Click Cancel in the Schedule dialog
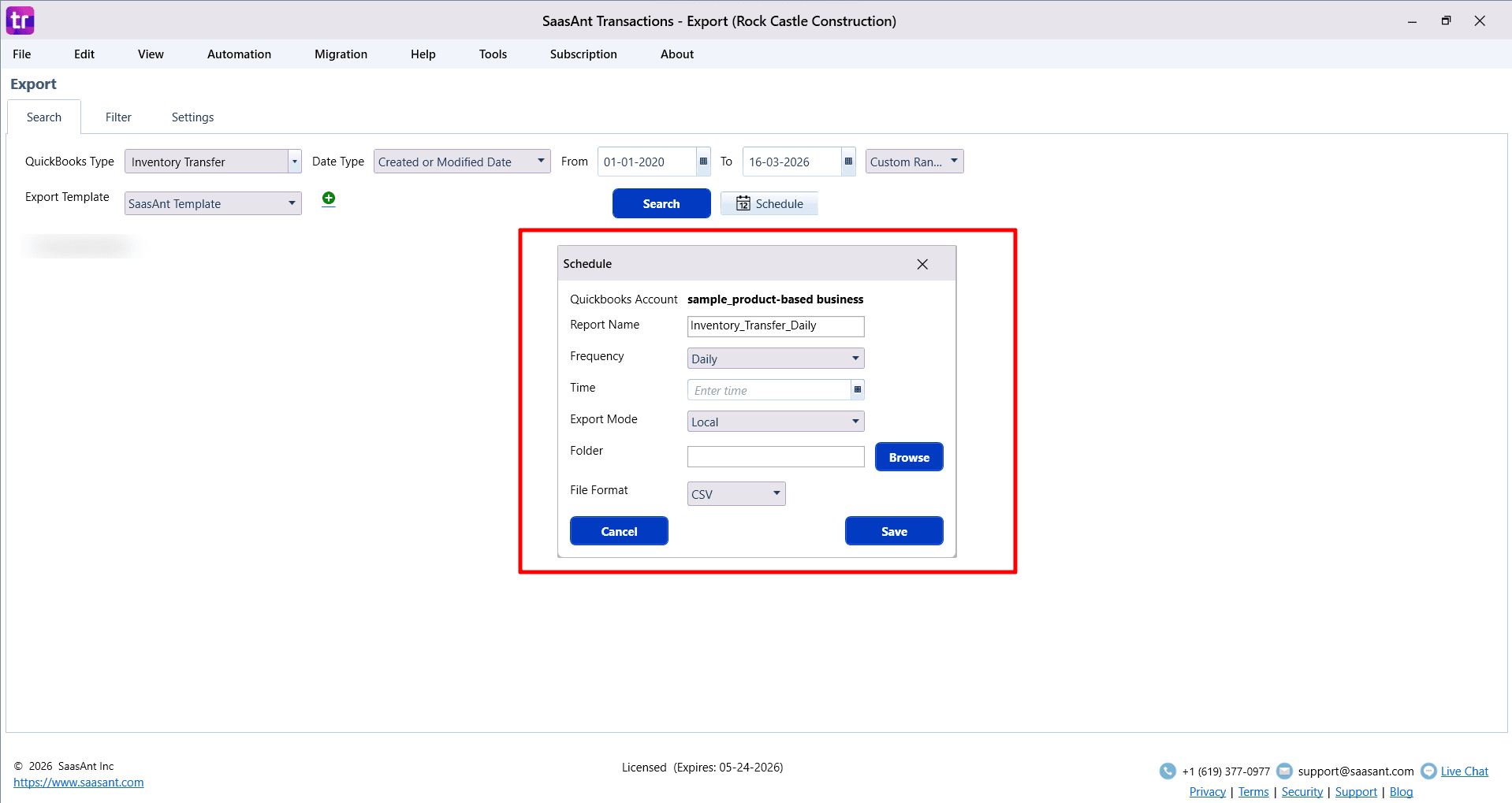 [x=619, y=531]
